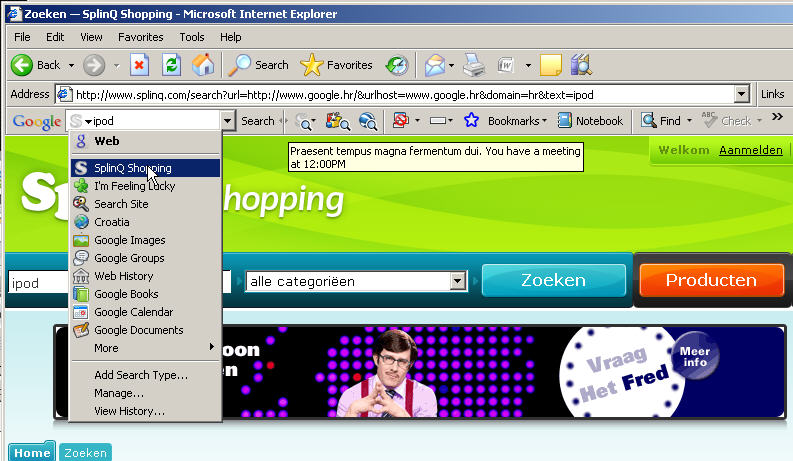Click the Back arrow icon
The height and width of the screenshot is (461, 793).
(x=22, y=65)
